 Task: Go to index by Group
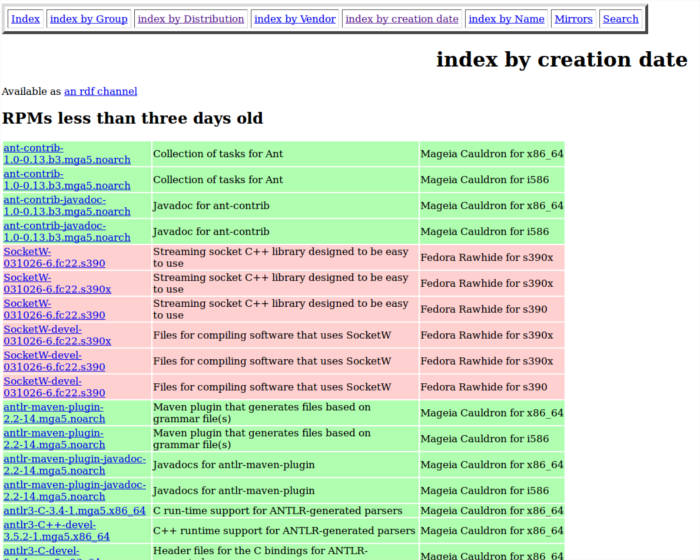(x=89, y=19)
